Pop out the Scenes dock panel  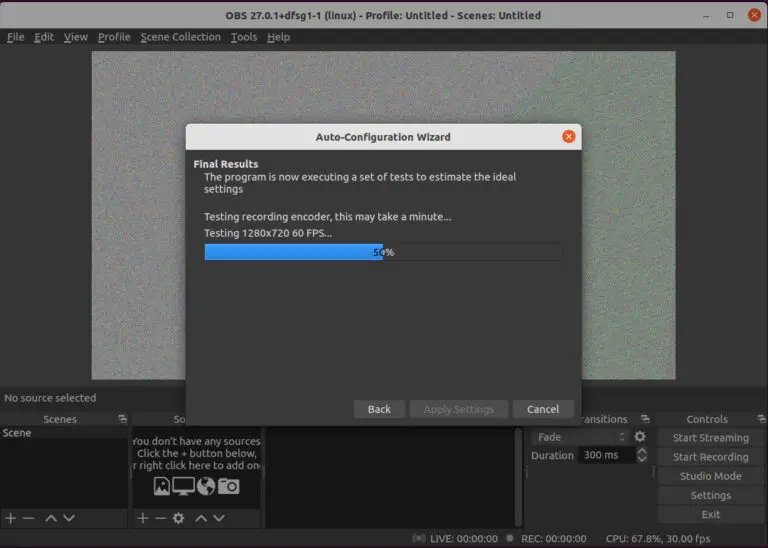click(122, 419)
